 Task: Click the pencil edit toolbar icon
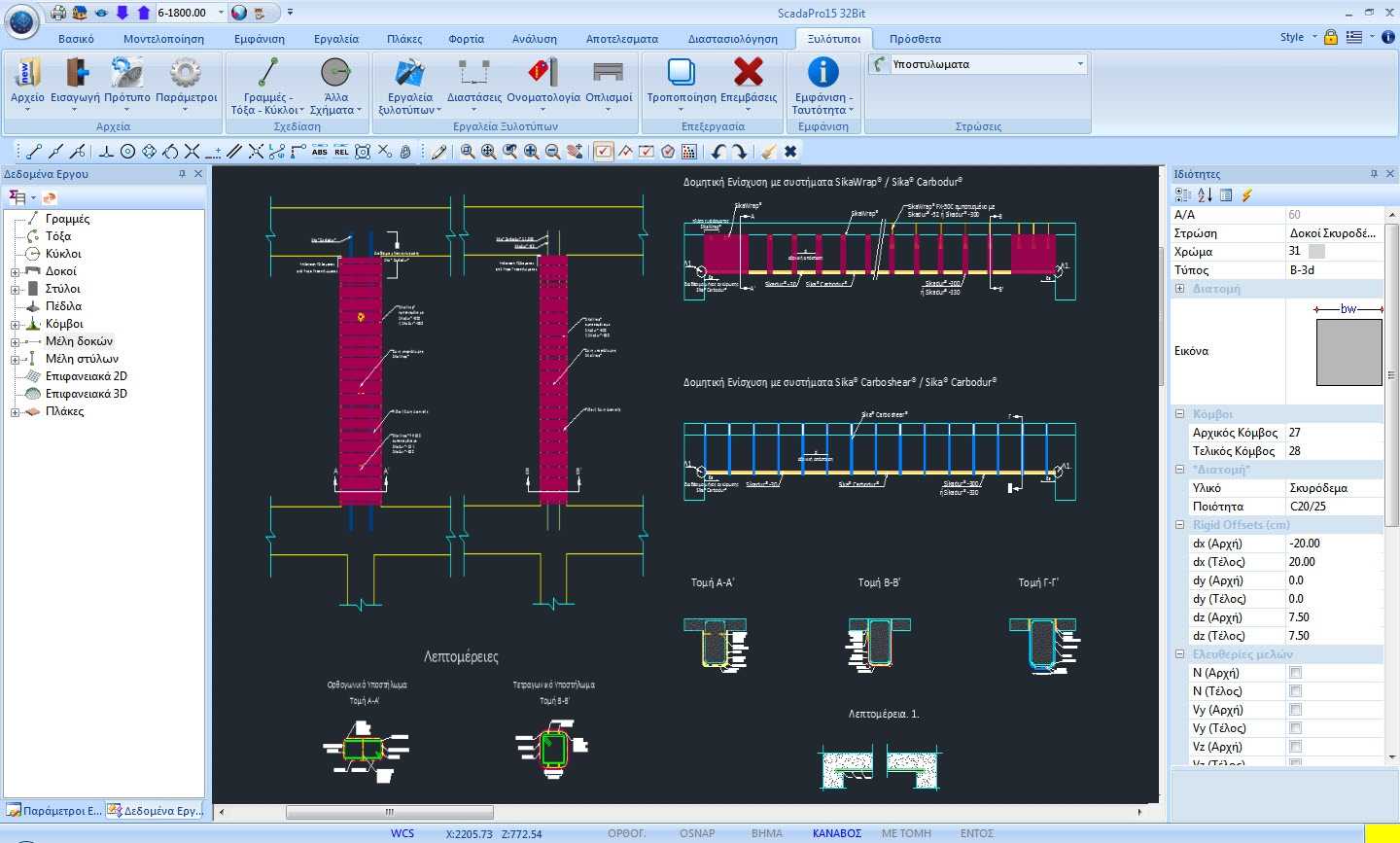coord(438,152)
